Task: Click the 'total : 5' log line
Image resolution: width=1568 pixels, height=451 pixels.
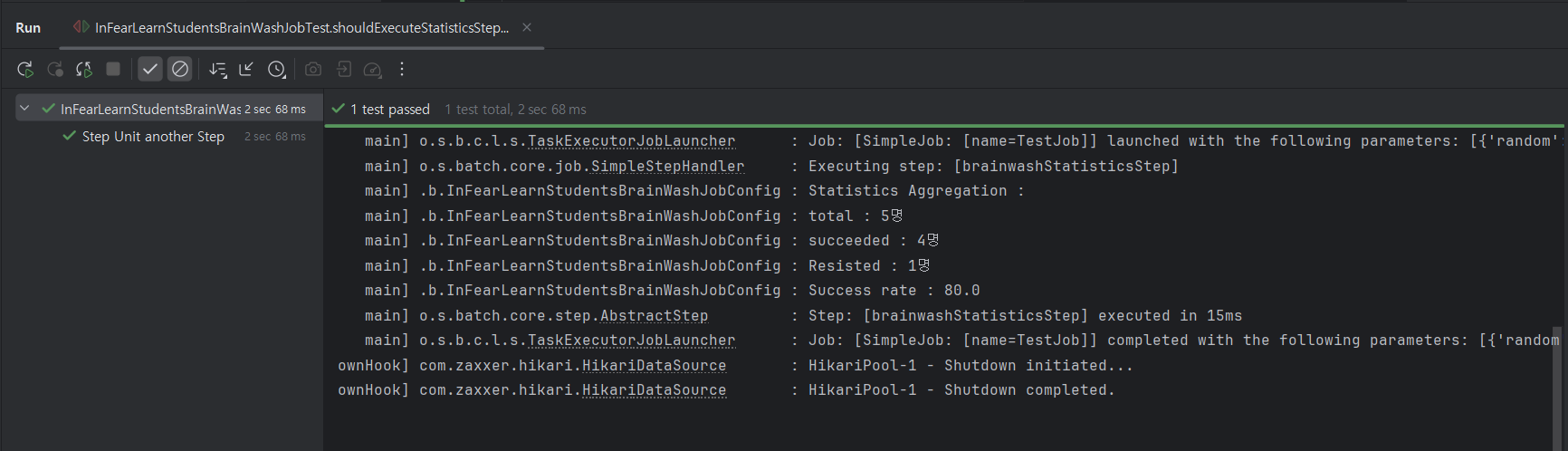Action: (x=856, y=216)
